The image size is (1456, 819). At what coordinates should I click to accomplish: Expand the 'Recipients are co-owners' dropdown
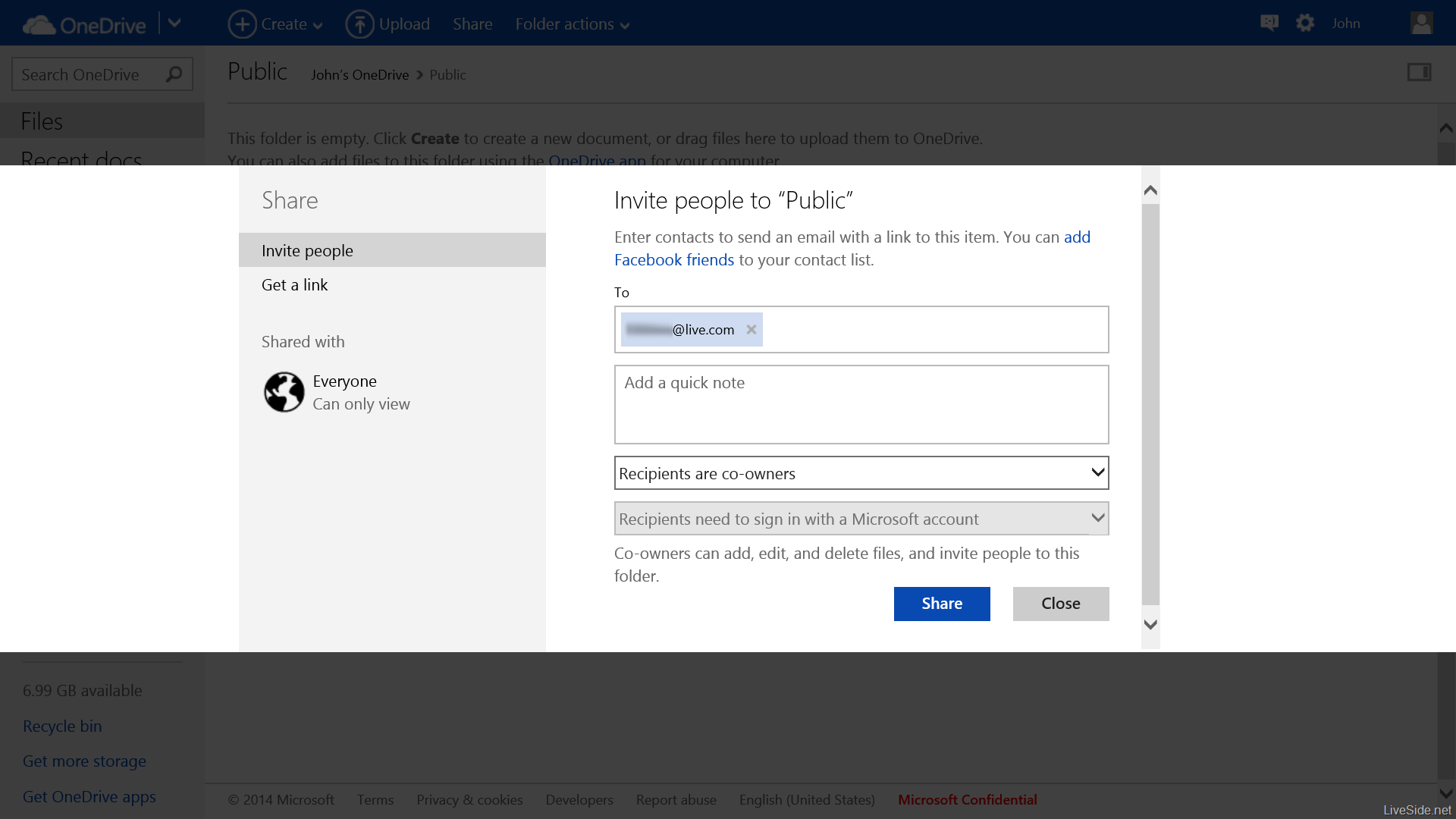[x=1097, y=472]
